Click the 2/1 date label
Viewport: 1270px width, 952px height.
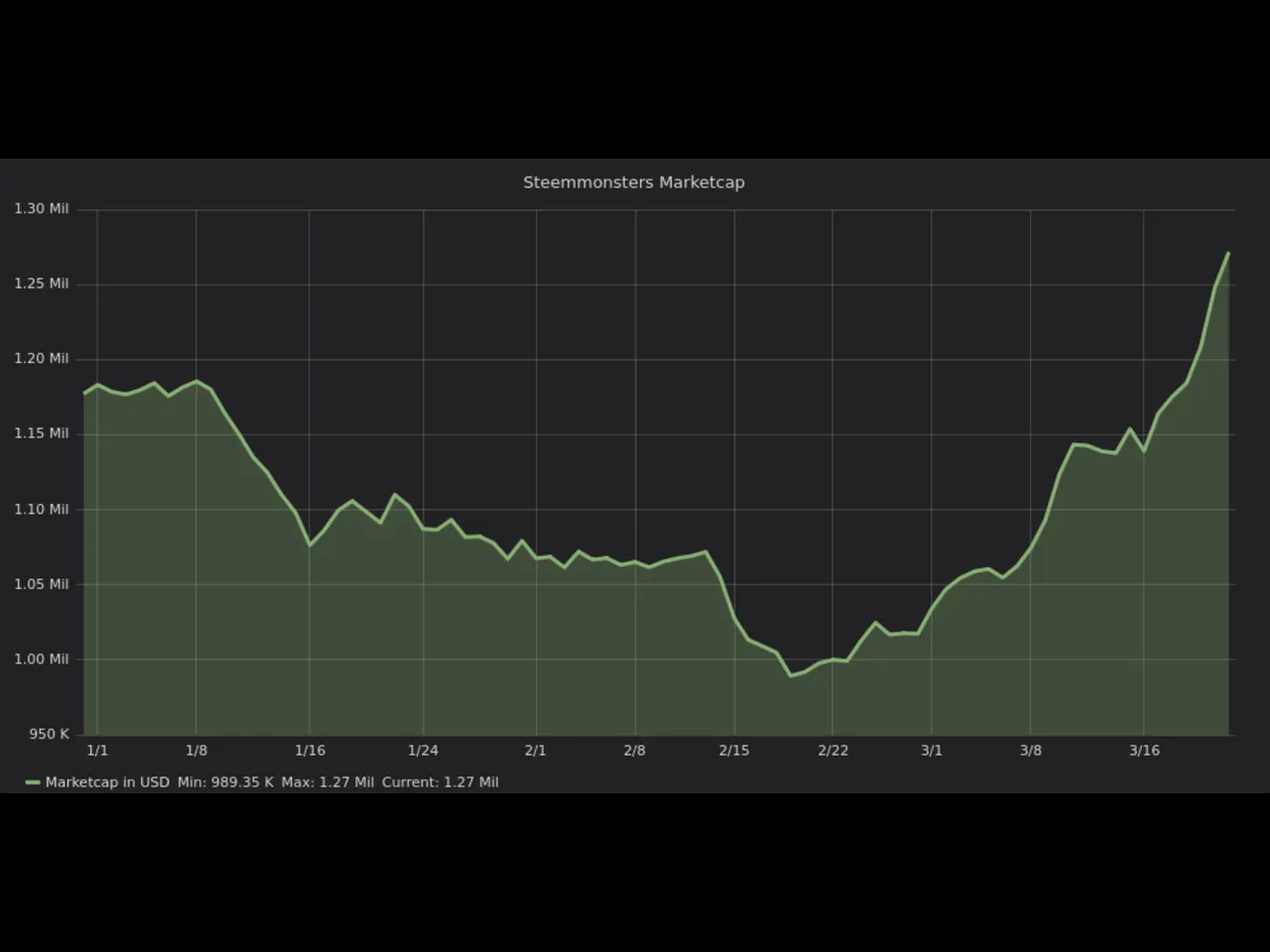click(536, 751)
